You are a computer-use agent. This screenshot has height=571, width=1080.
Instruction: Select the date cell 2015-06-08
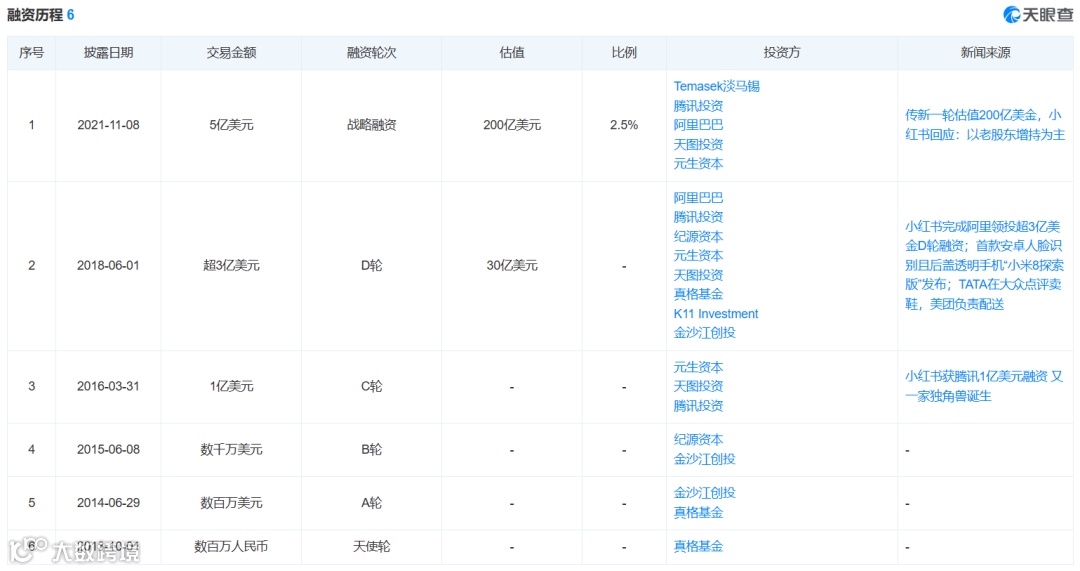pos(108,449)
